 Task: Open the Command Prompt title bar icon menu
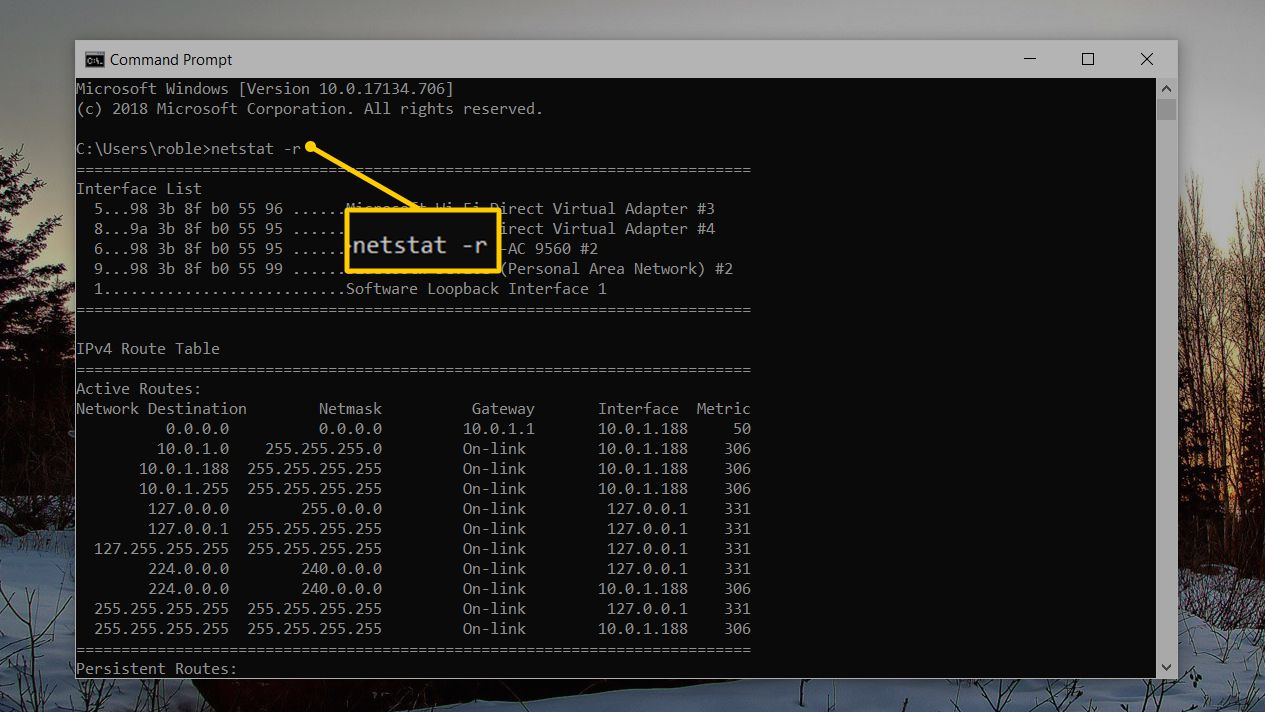tap(95, 59)
